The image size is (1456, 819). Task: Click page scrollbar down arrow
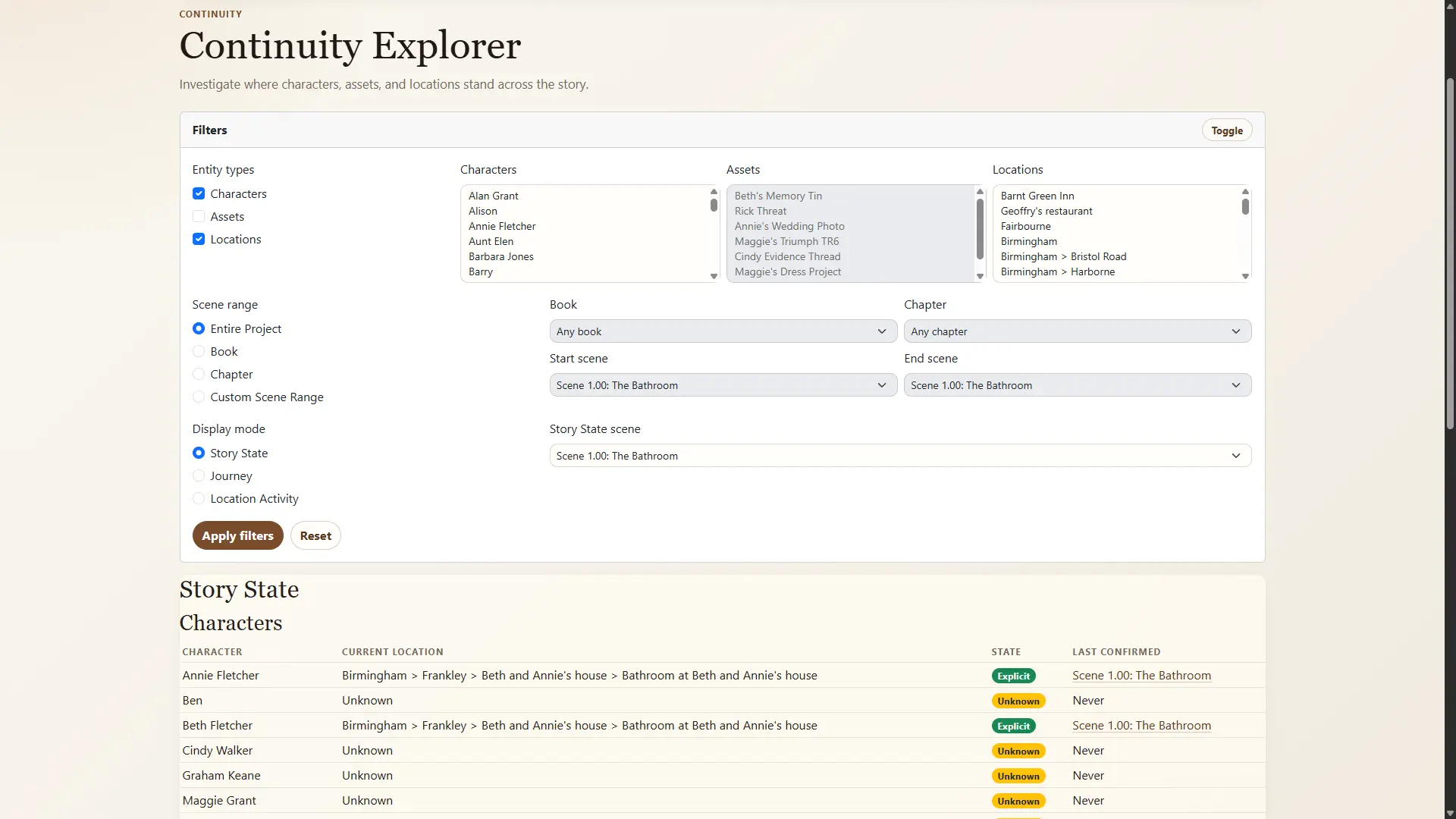(1450, 813)
